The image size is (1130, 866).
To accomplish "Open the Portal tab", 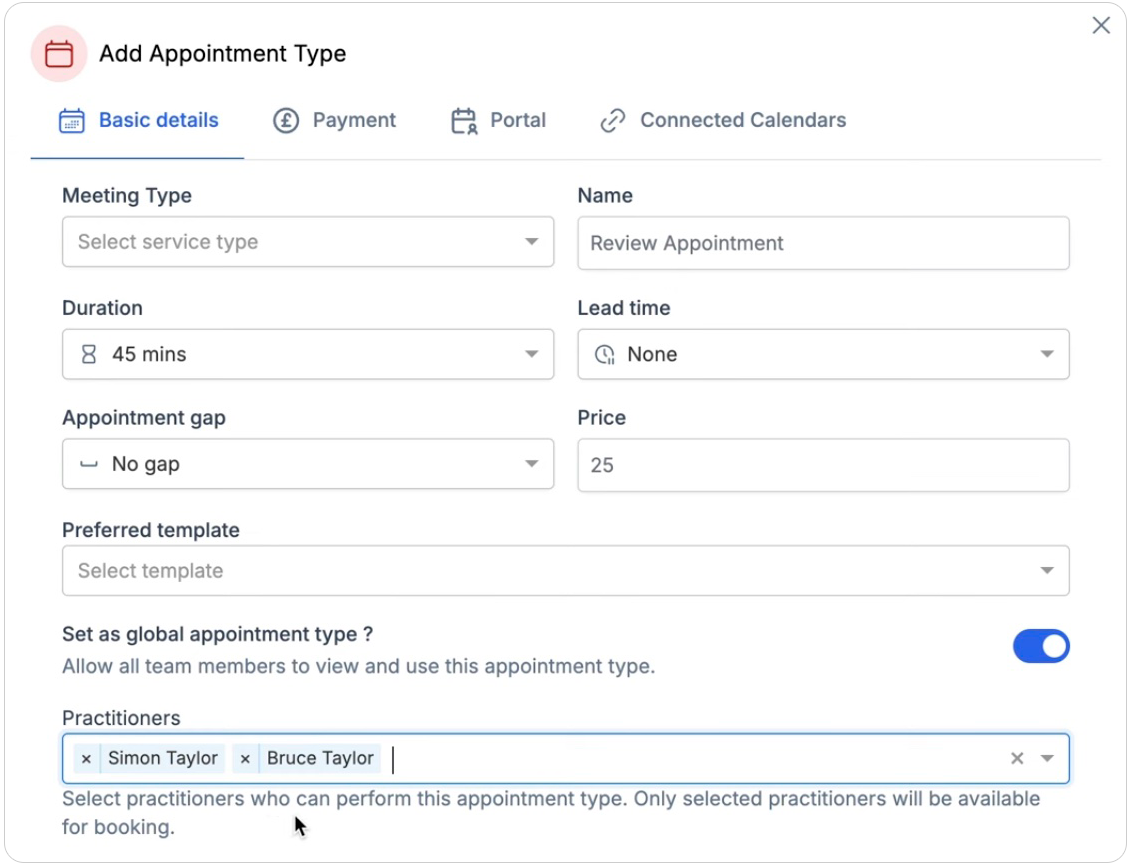I will (498, 121).
